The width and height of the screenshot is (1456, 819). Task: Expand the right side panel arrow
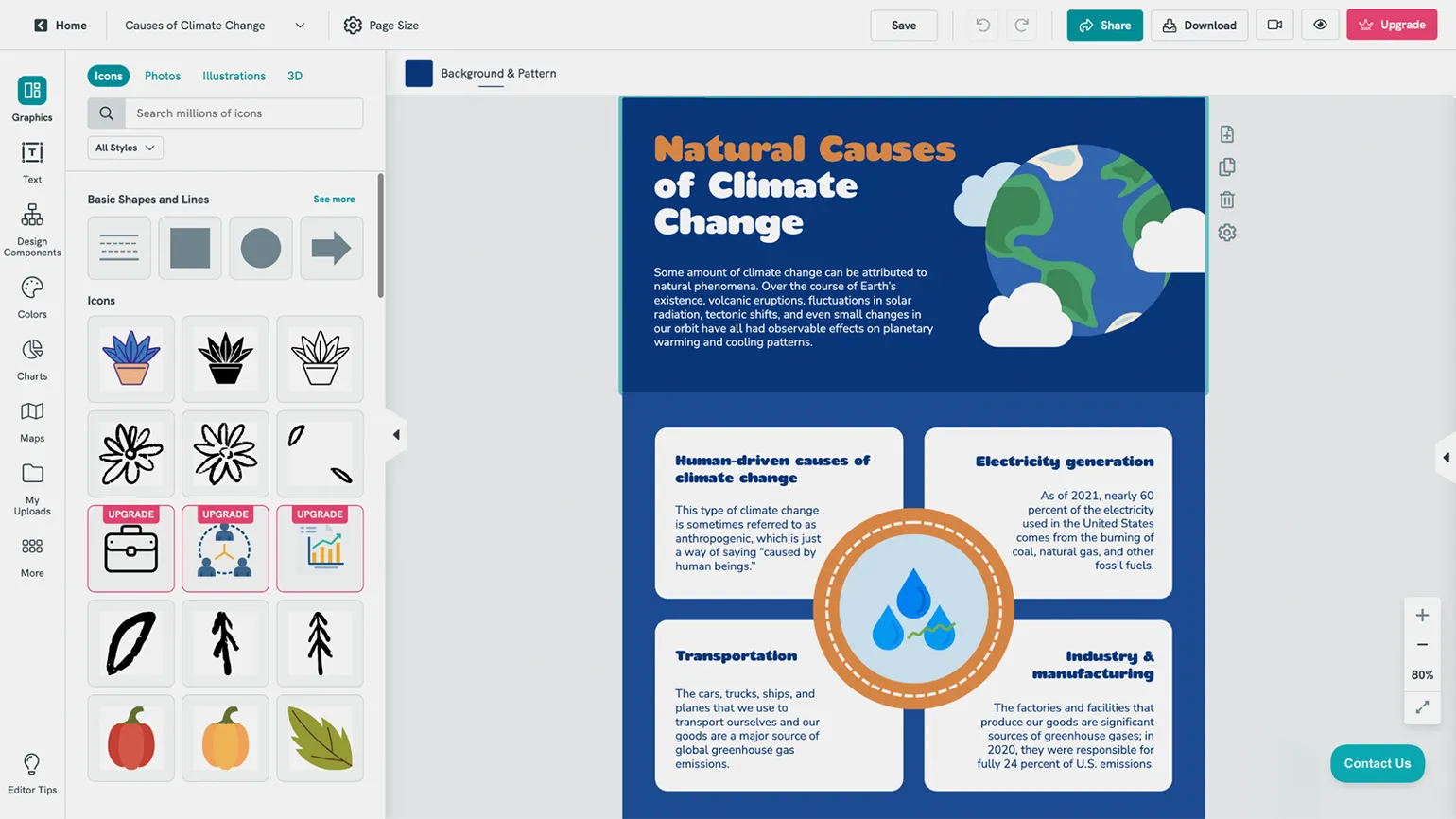pyautogui.click(x=1445, y=458)
